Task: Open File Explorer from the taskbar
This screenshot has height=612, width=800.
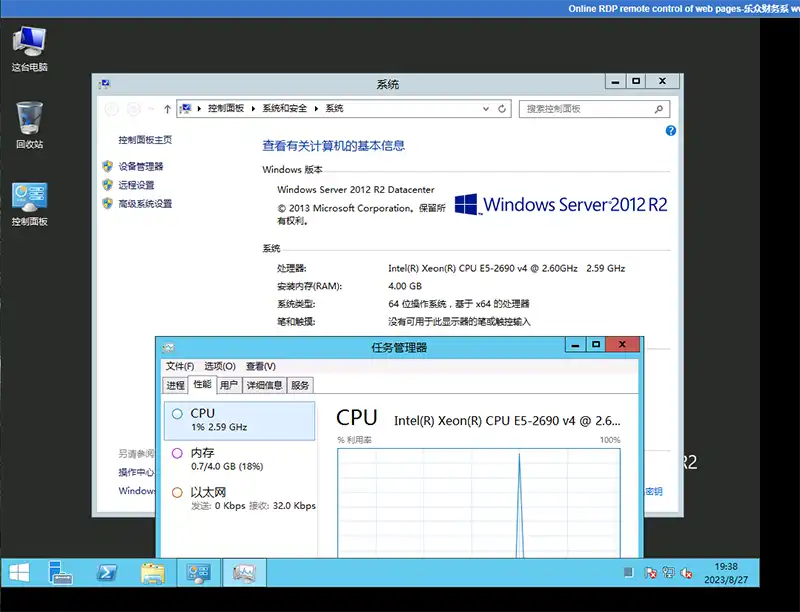Action: tap(152, 573)
